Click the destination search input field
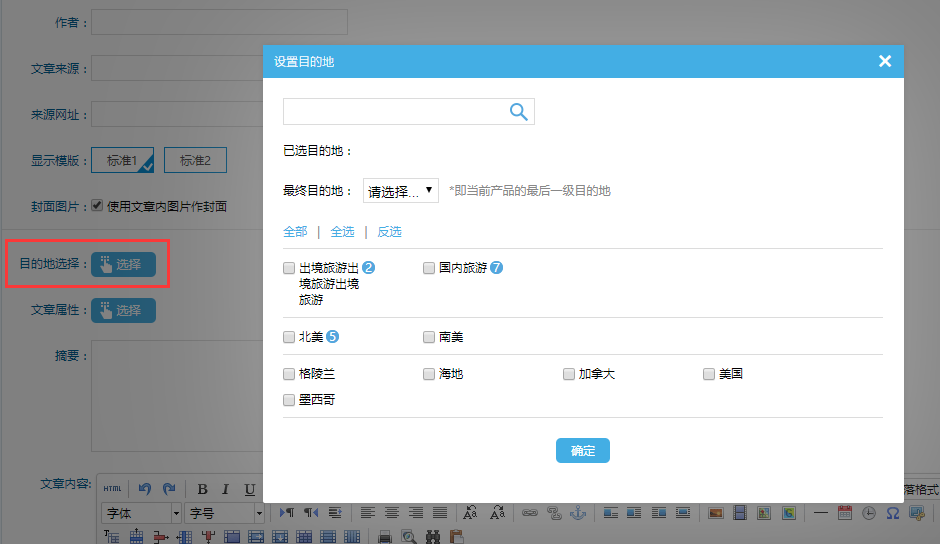The image size is (940, 544). pyautogui.click(x=395, y=112)
